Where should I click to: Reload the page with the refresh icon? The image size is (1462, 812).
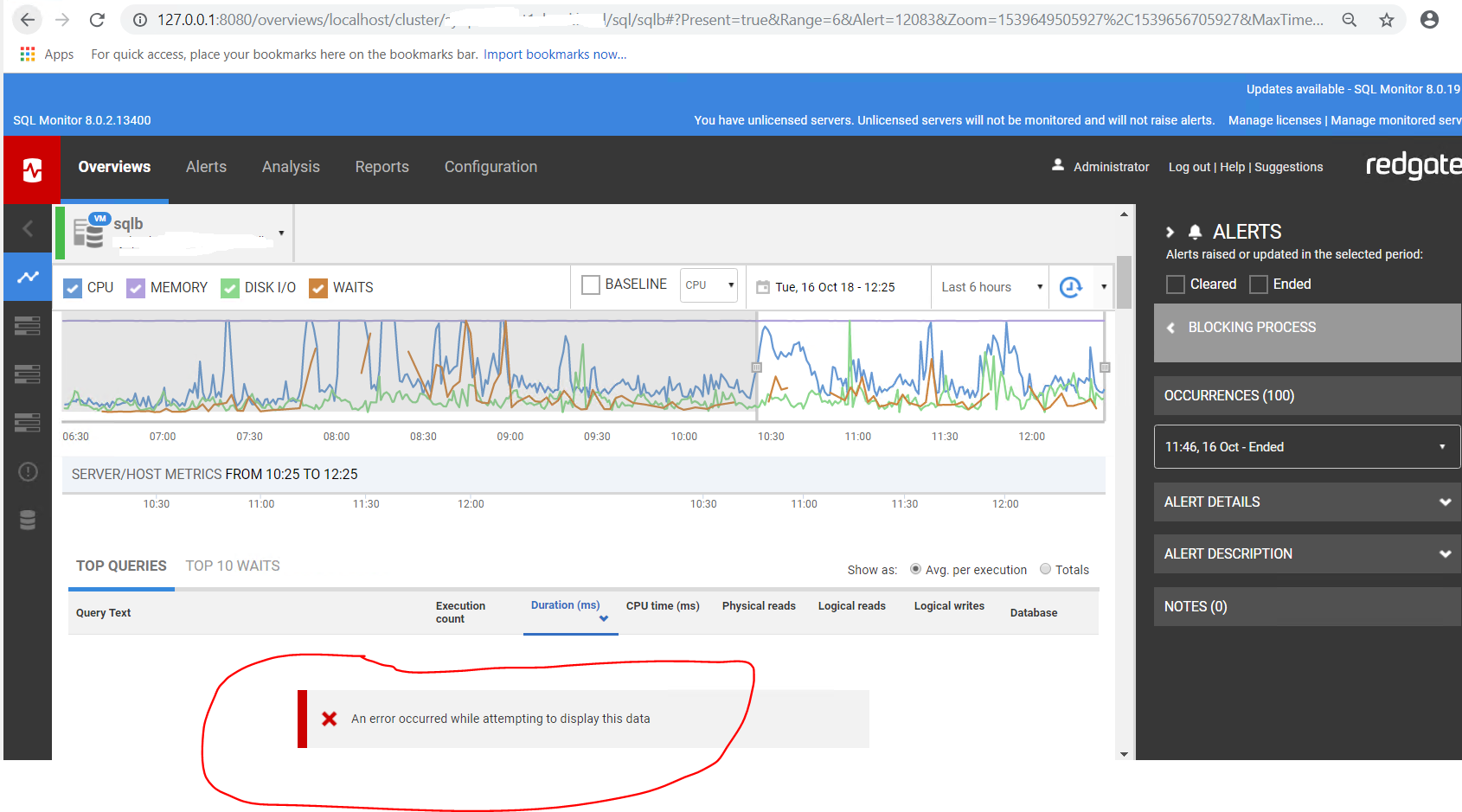pyautogui.click(x=97, y=20)
